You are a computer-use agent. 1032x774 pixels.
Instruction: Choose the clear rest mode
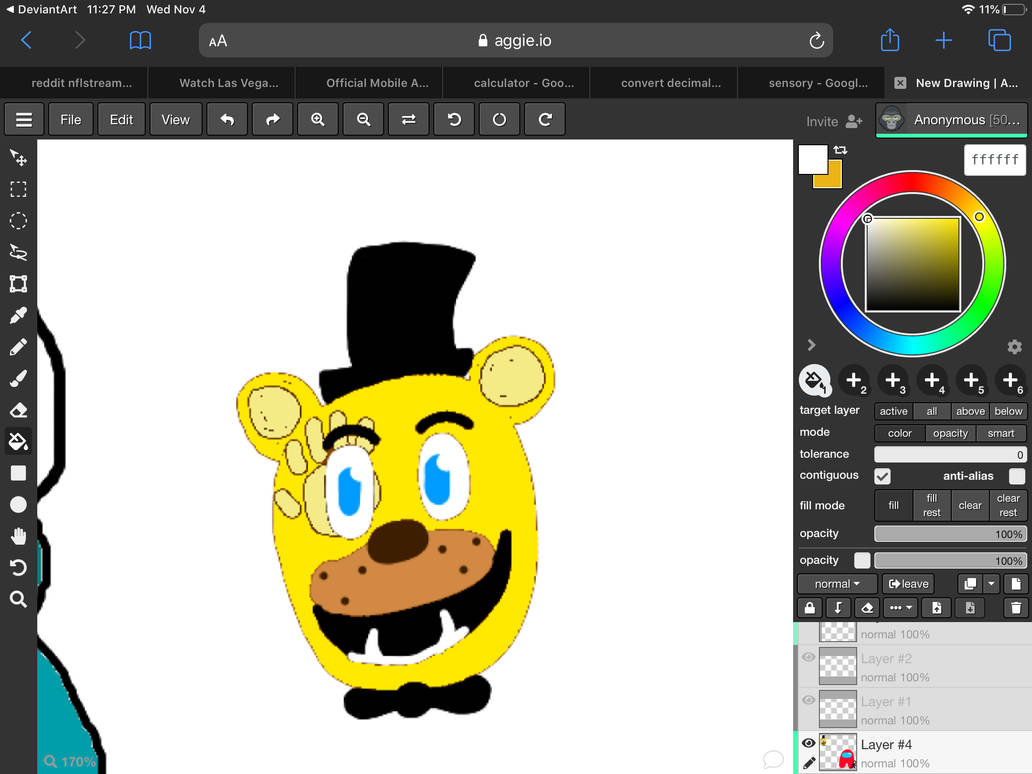tap(1008, 505)
